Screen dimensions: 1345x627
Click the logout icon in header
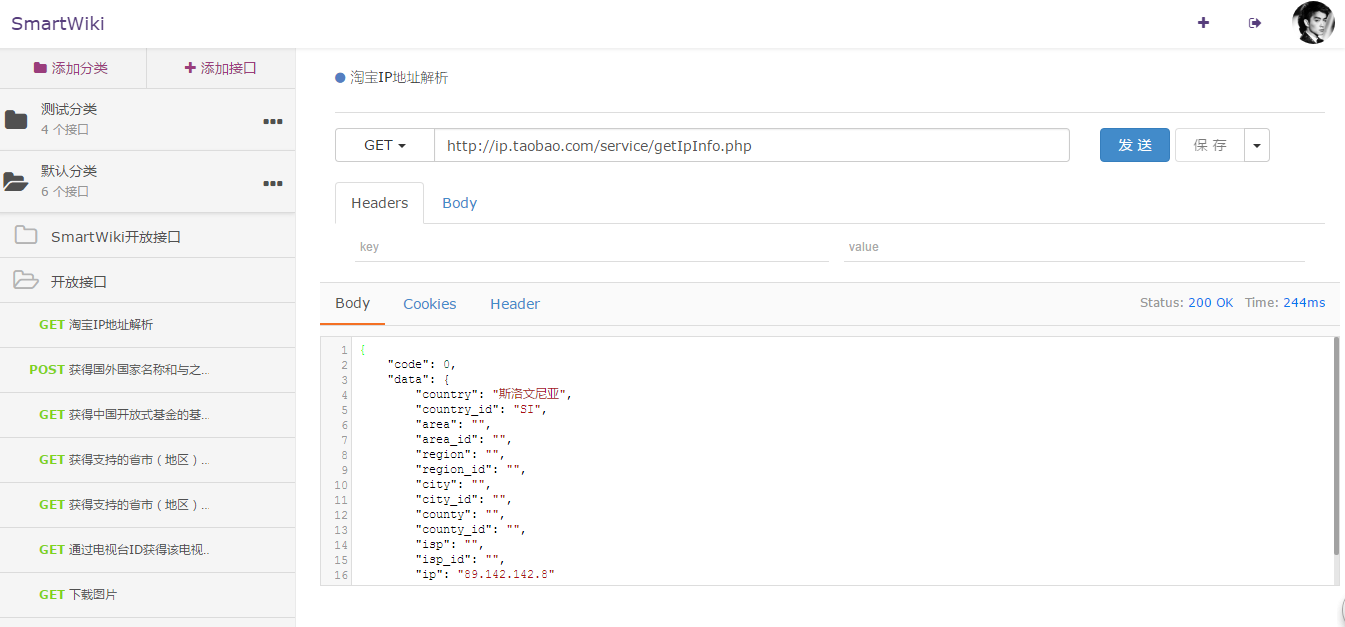[1255, 23]
